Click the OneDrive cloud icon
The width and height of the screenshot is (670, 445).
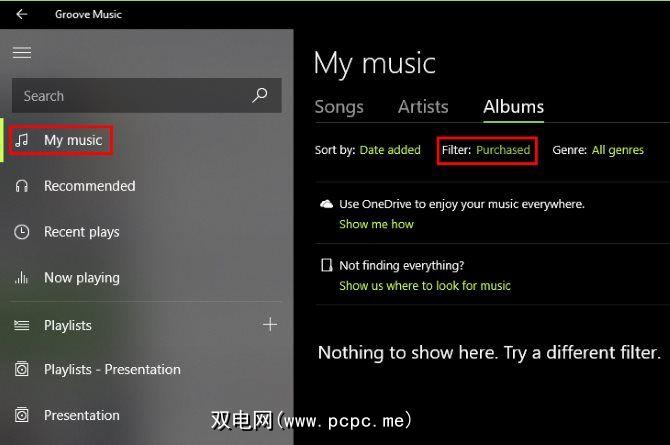point(326,204)
